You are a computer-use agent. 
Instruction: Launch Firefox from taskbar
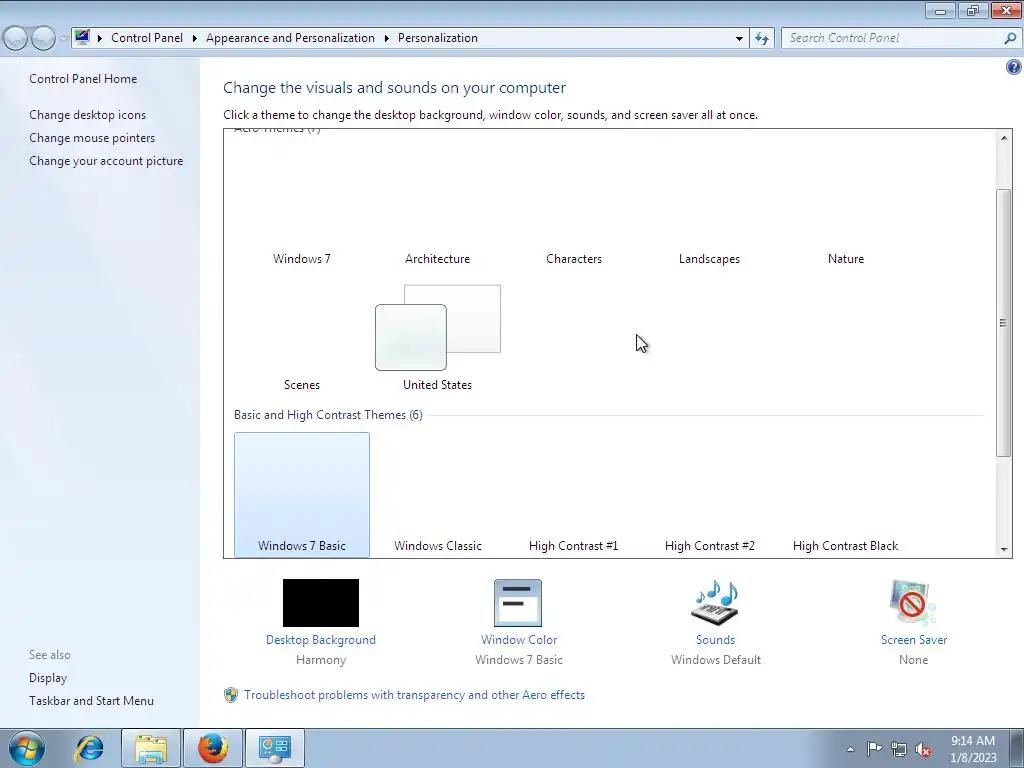coord(213,748)
